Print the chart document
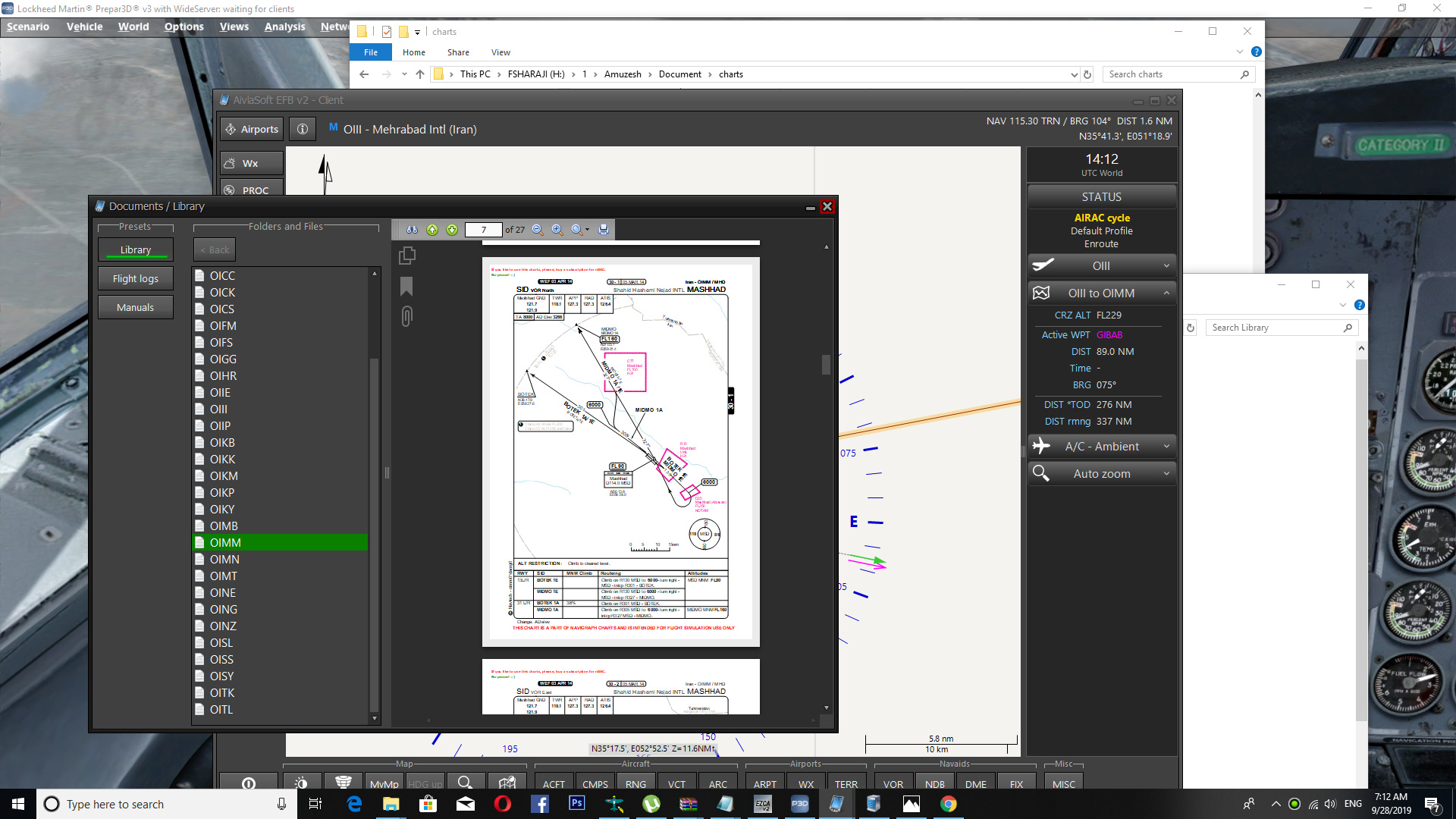The image size is (1456, 819). coord(604,230)
